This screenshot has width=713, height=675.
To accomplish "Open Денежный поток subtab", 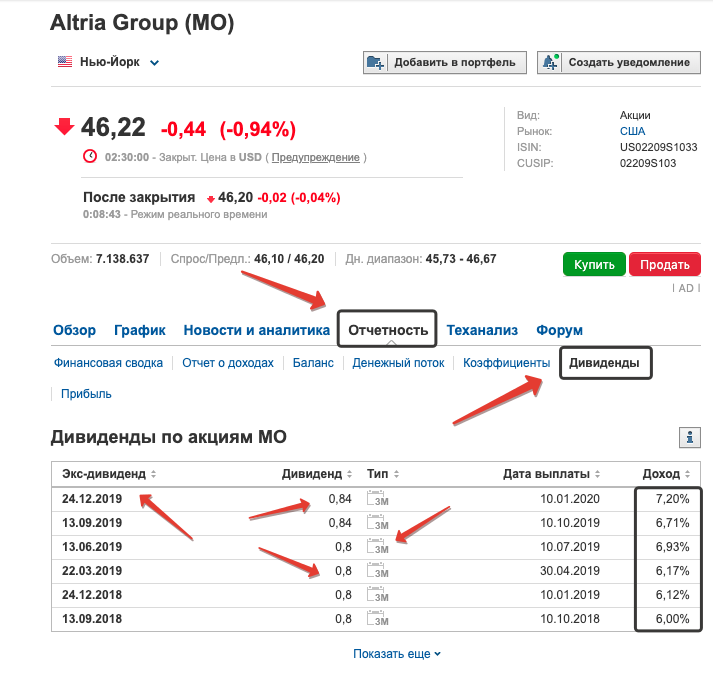I will click(398, 363).
